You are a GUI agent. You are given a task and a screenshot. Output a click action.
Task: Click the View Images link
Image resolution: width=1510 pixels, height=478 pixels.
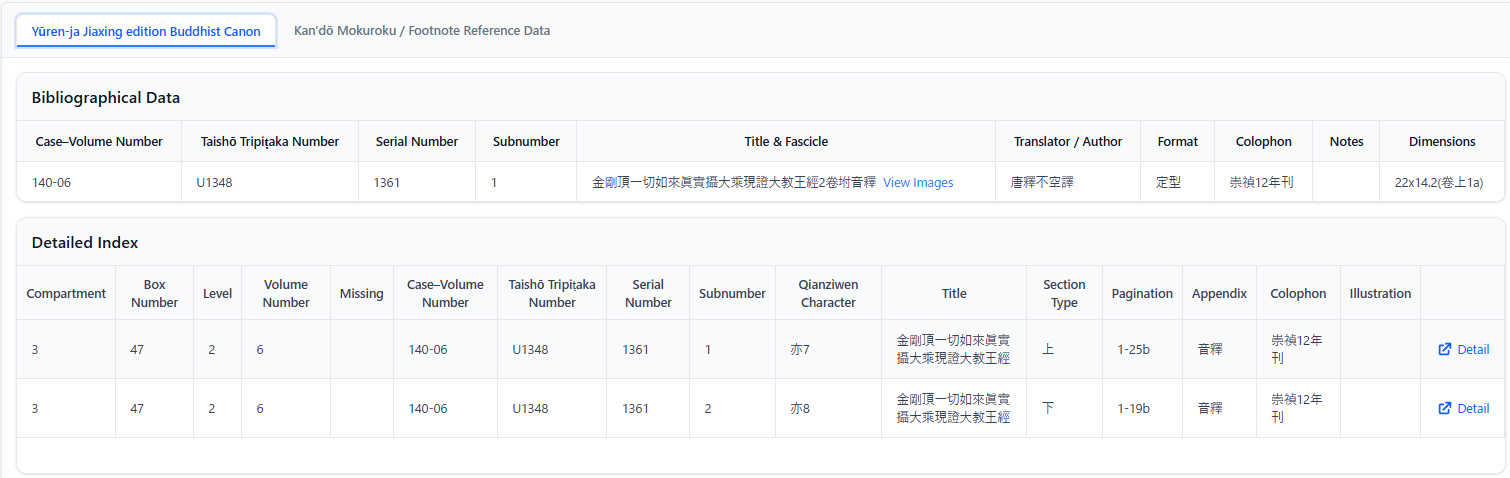917,183
